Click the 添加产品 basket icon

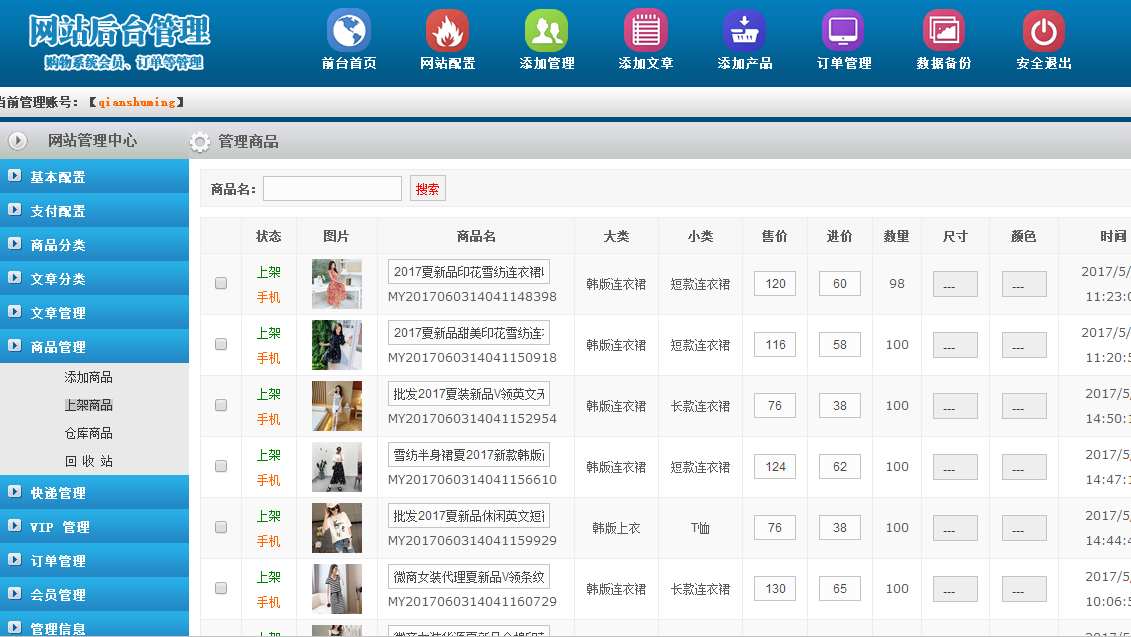[744, 31]
